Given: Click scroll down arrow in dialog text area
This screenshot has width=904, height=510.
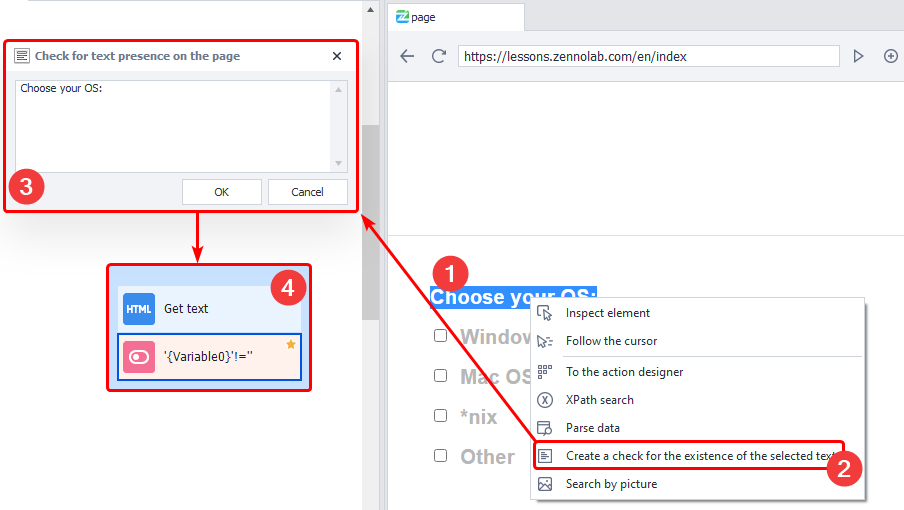Looking at the screenshot, I should tap(338, 163).
